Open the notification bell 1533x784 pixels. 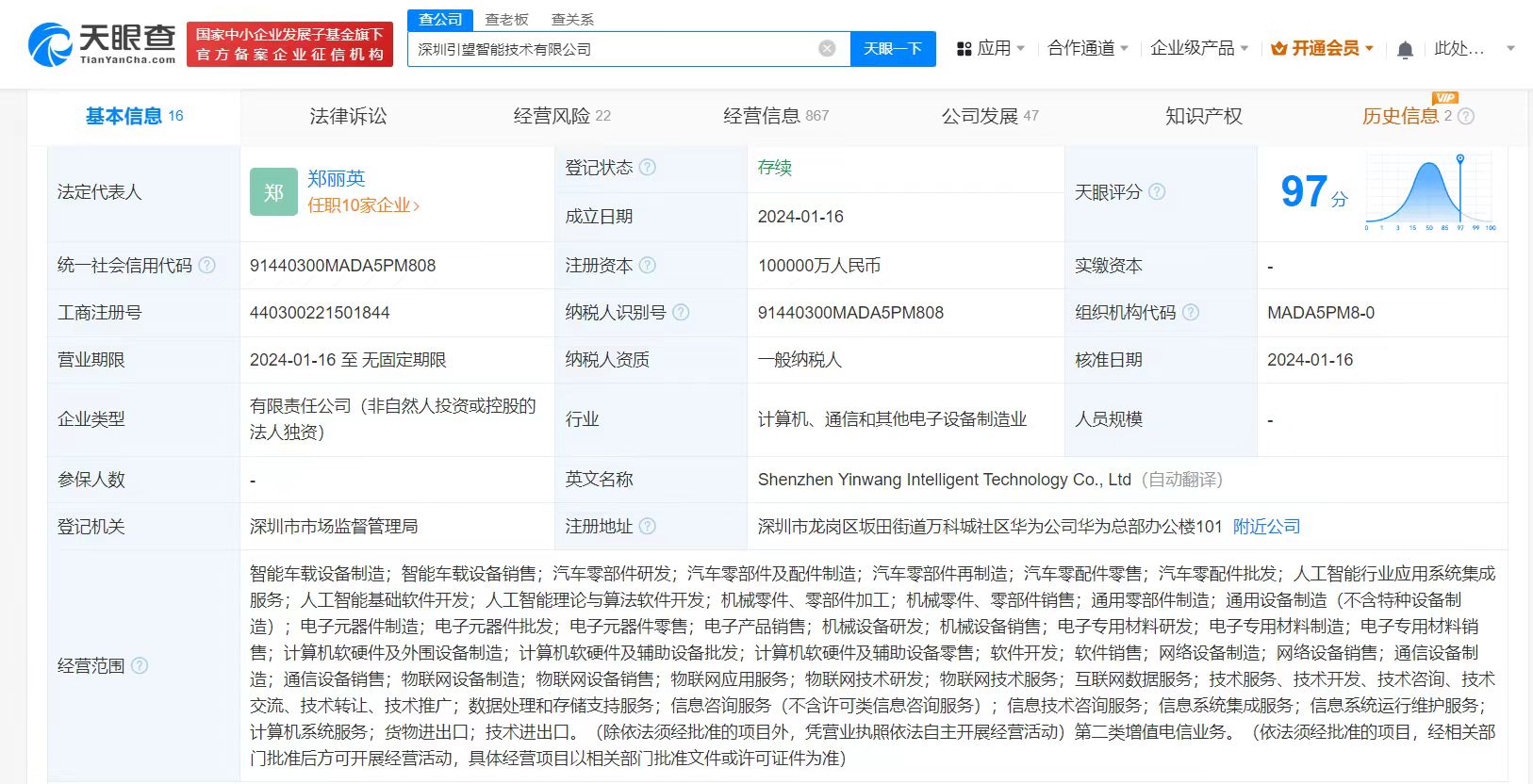[x=1405, y=49]
